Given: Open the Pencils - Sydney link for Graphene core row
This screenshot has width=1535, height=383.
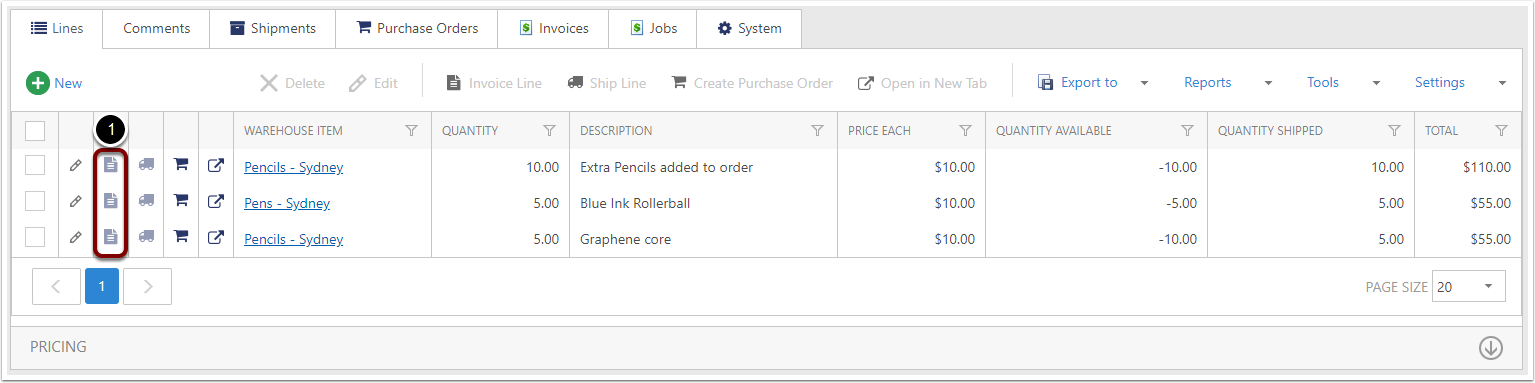Looking at the screenshot, I should (x=293, y=239).
